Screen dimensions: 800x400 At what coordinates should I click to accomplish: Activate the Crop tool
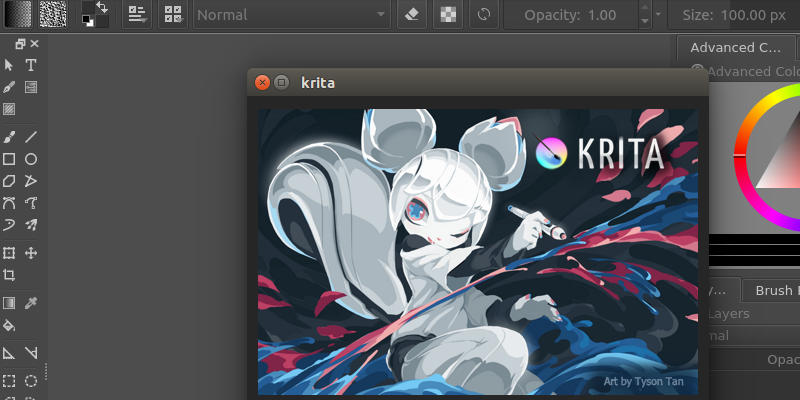tap(9, 276)
